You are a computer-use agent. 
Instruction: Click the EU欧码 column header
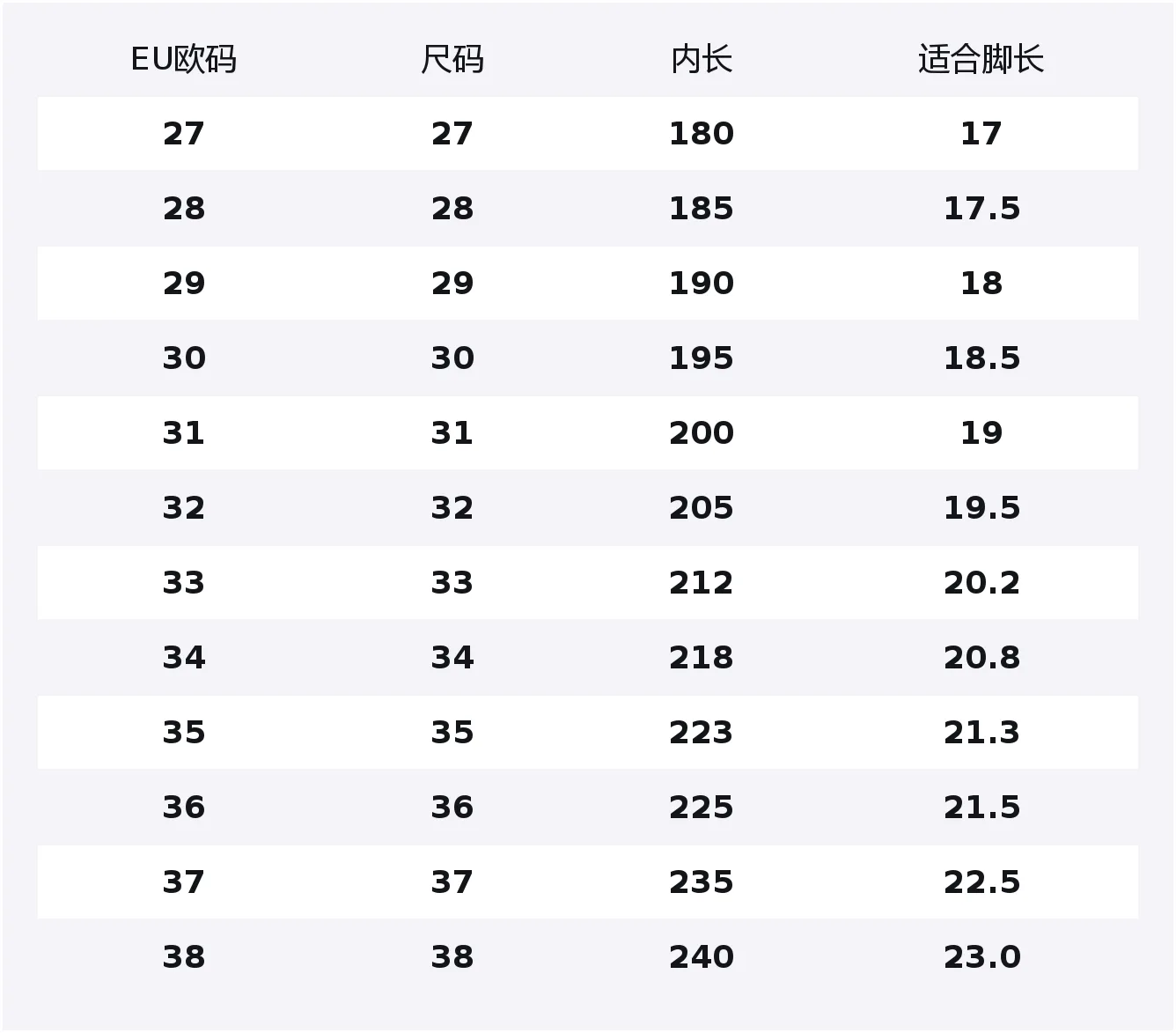click(183, 60)
